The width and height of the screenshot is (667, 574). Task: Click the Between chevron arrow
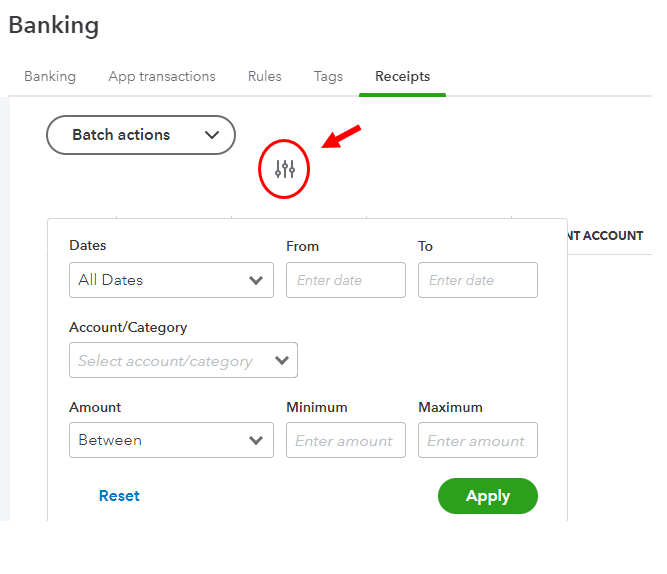pyautogui.click(x=256, y=440)
